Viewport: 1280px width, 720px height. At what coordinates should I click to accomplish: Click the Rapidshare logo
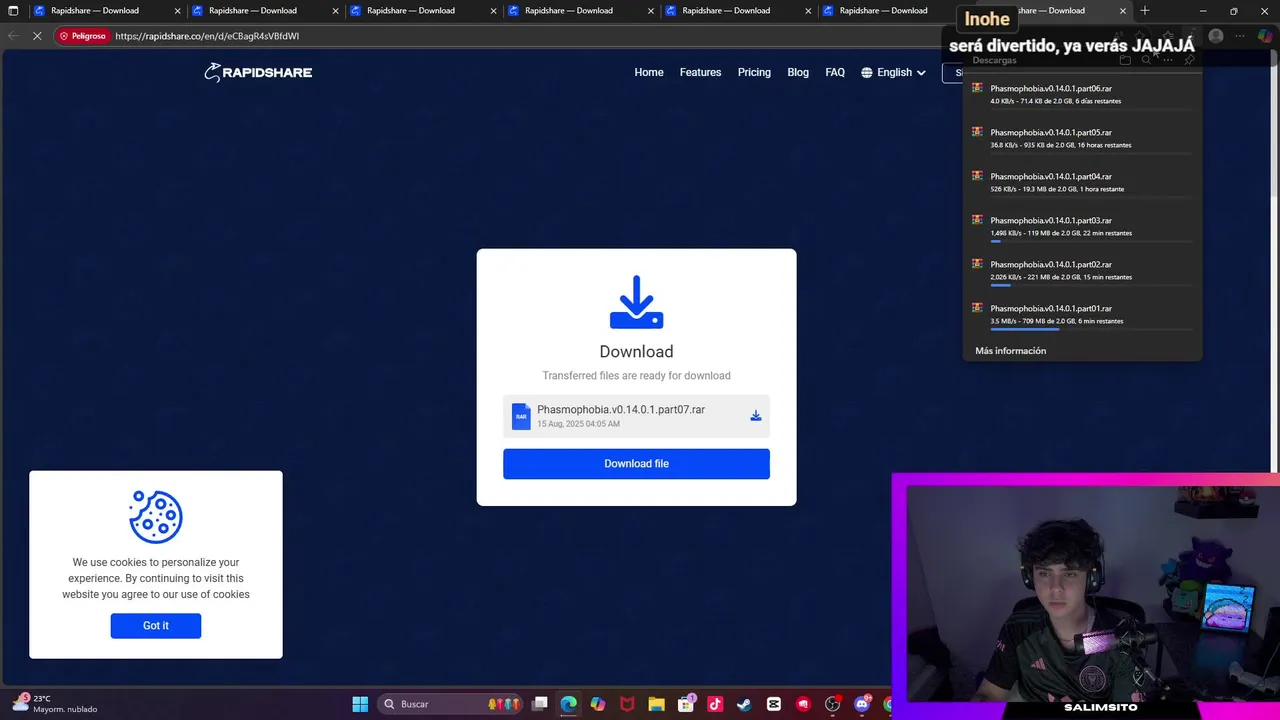[258, 72]
